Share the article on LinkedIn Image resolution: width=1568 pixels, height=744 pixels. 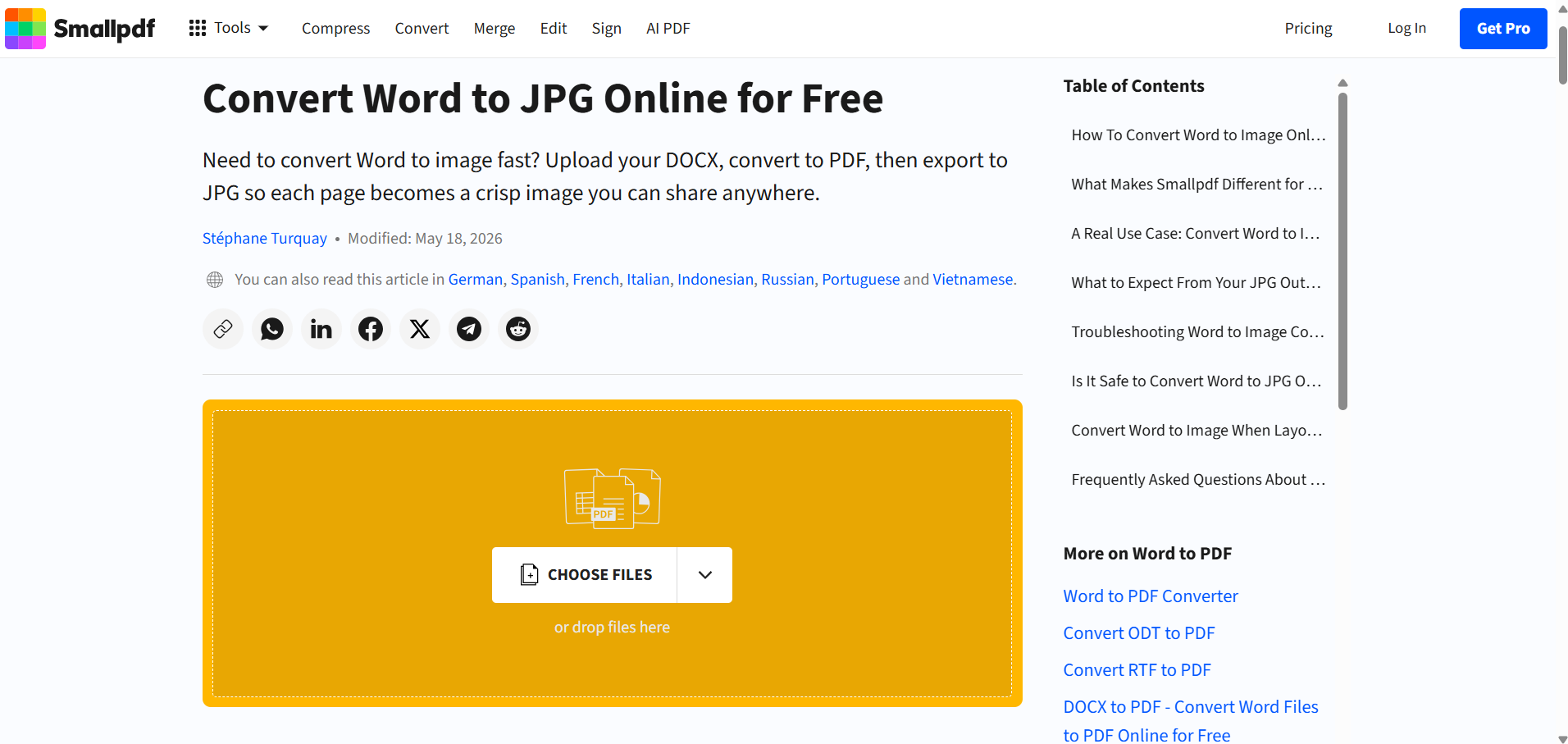(x=321, y=329)
